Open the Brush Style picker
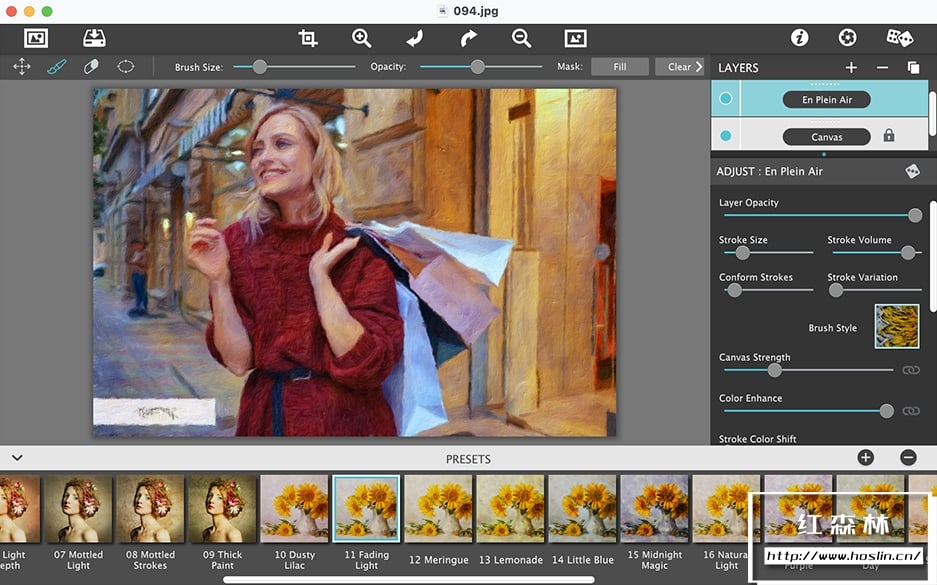Viewport: 937px width, 585px height. 896,327
